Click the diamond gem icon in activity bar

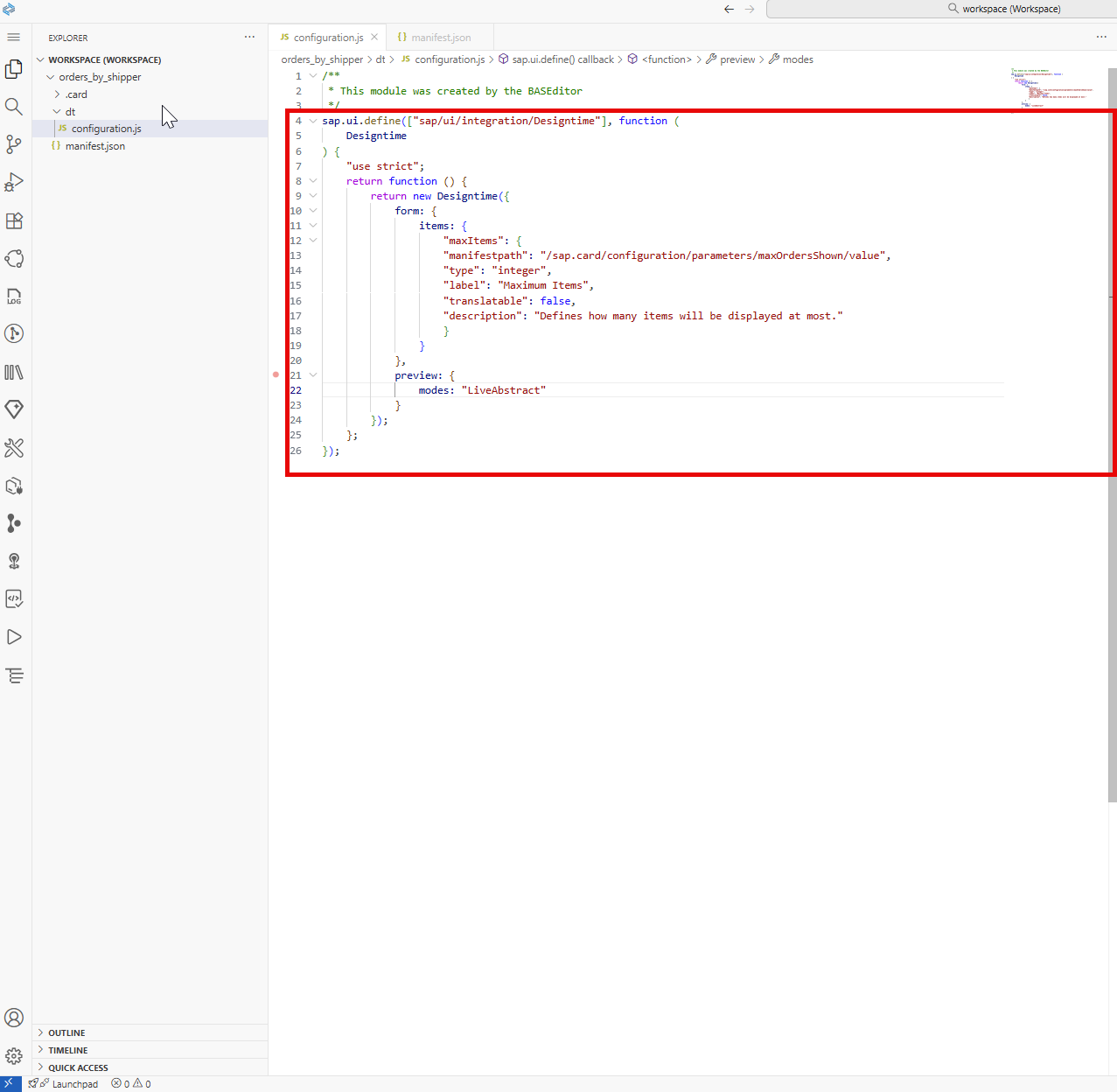click(x=14, y=409)
